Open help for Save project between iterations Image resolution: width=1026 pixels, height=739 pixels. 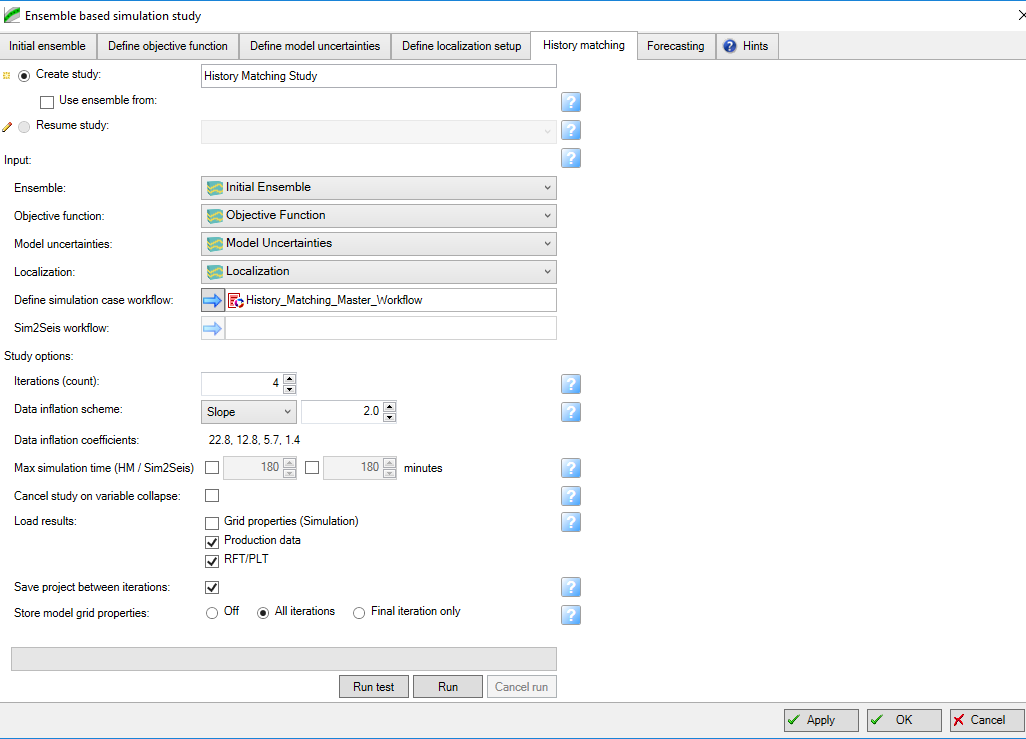coord(571,587)
